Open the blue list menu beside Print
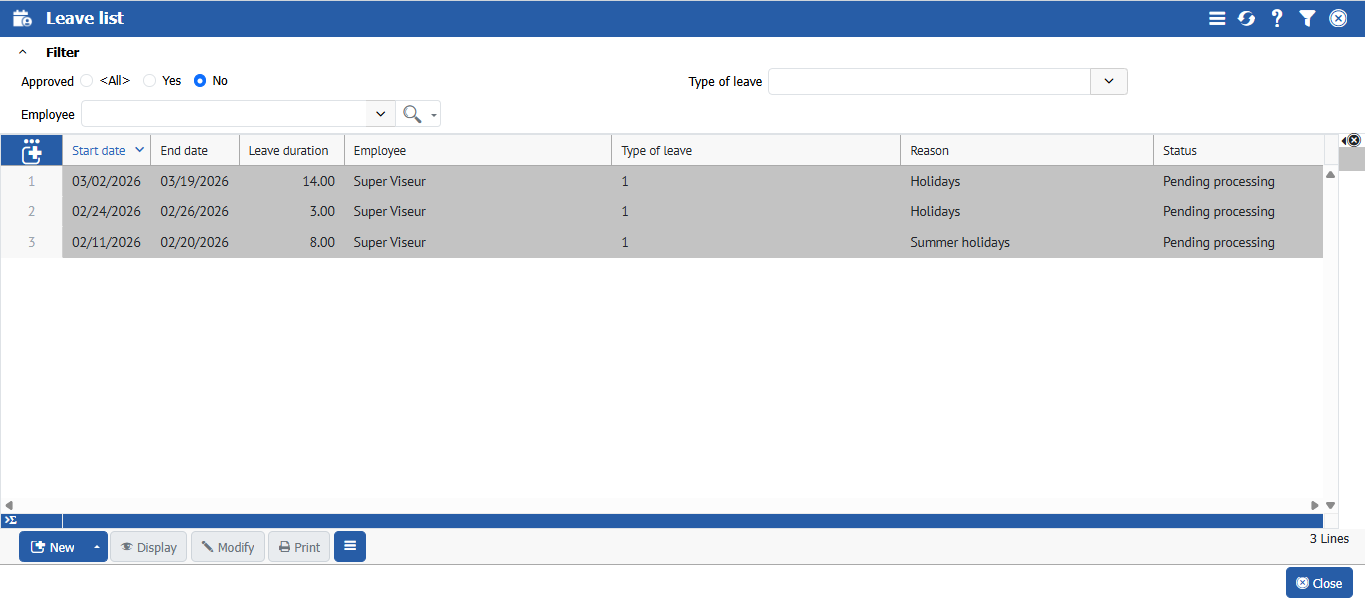The height and width of the screenshot is (600, 1365). [350, 546]
